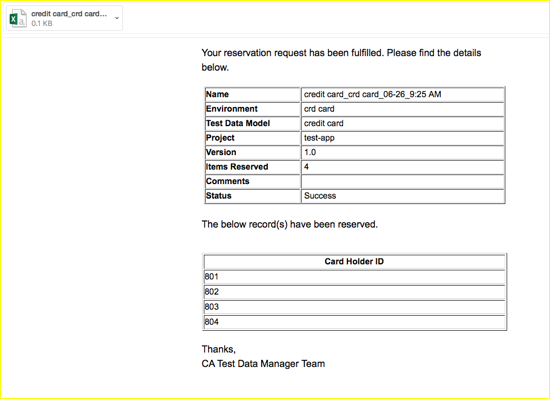Select the Items Reserved value '4'
This screenshot has height=399, width=550.
pyautogui.click(x=403, y=167)
